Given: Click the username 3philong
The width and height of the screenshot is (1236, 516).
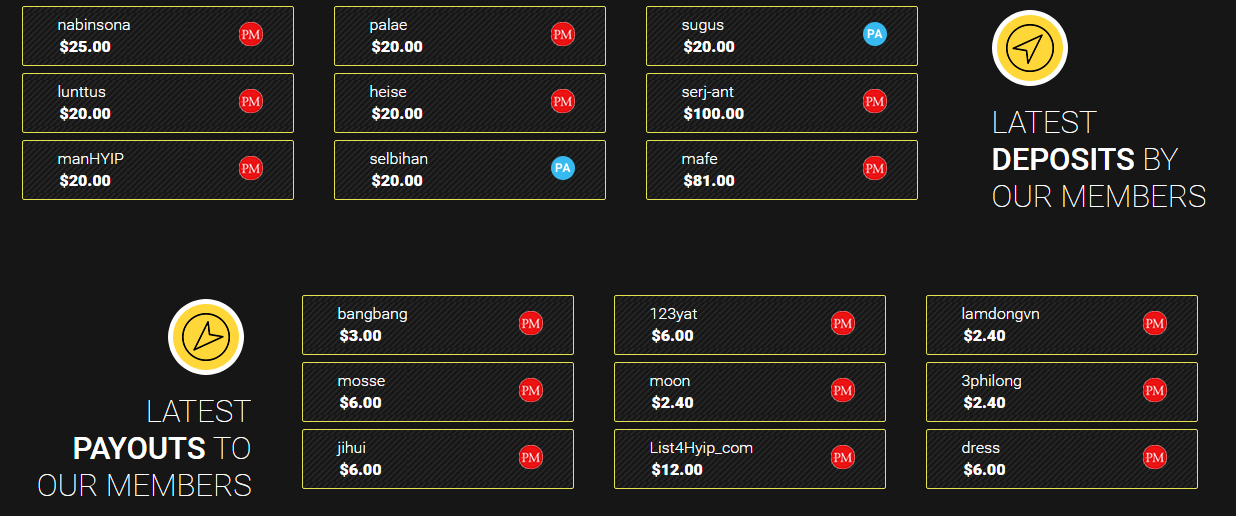Looking at the screenshot, I should pos(992,381).
